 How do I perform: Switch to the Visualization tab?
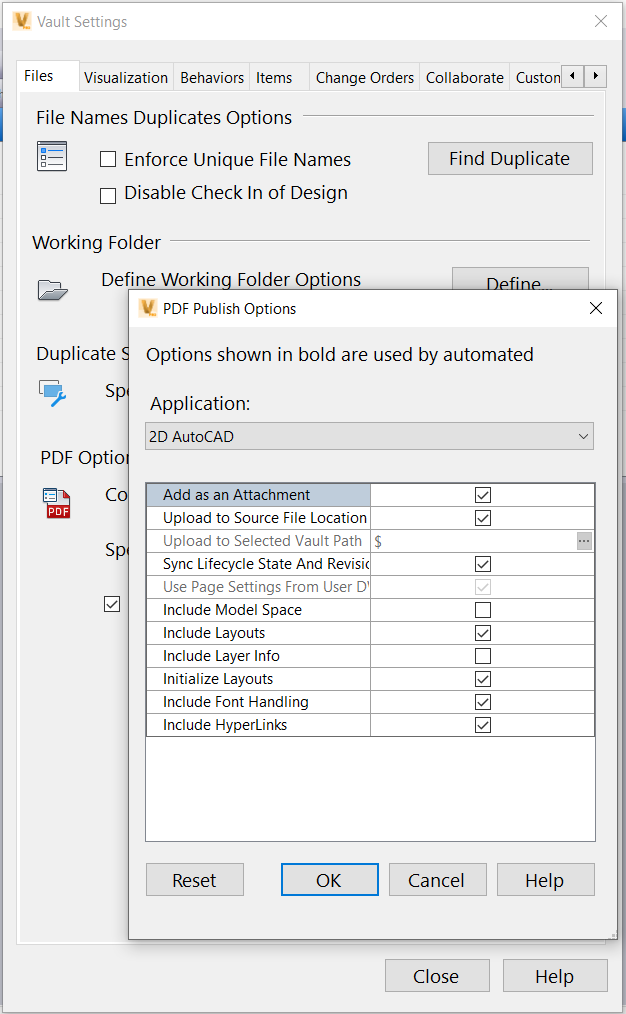tap(125, 76)
